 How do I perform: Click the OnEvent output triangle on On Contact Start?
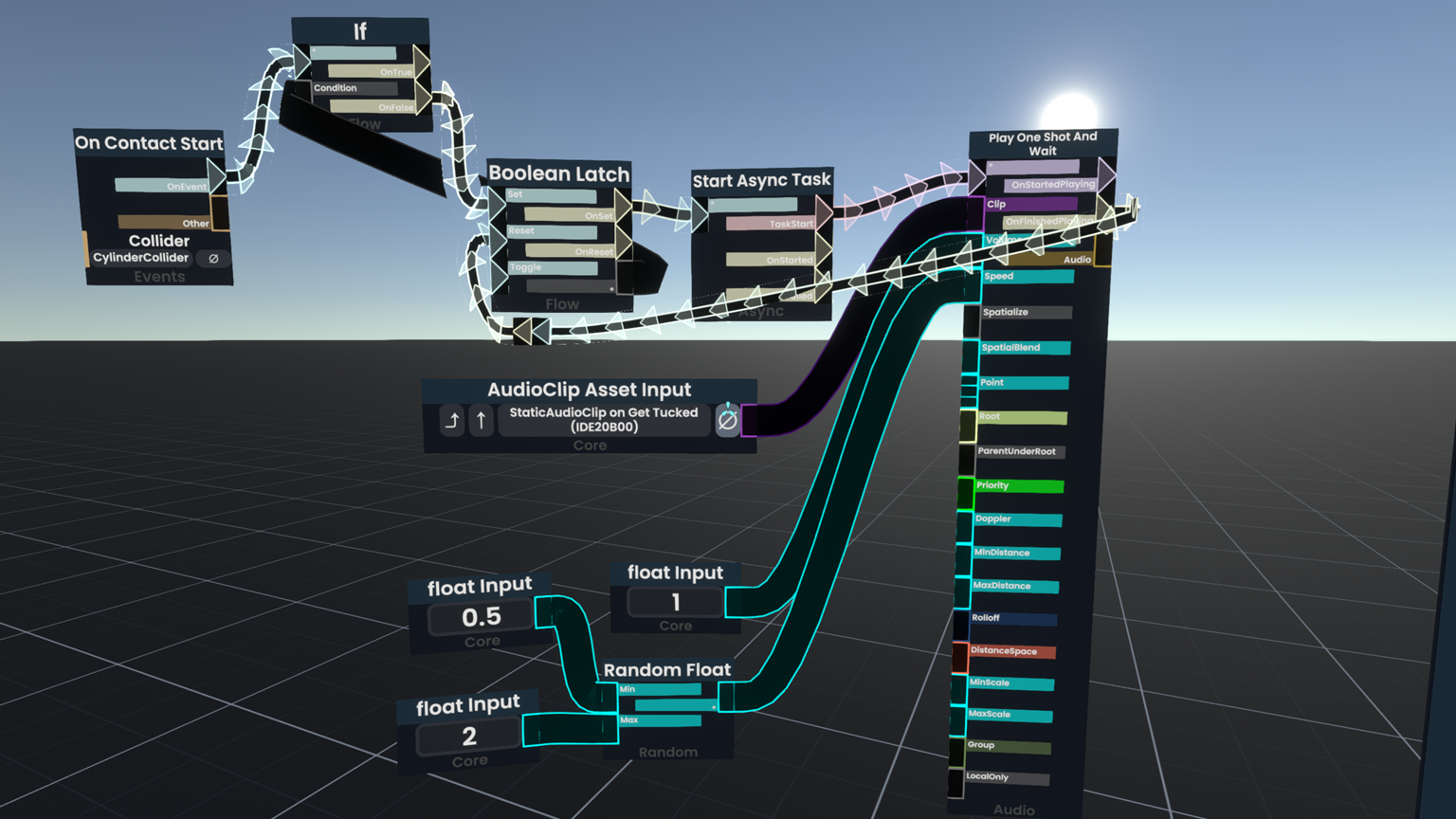217,177
